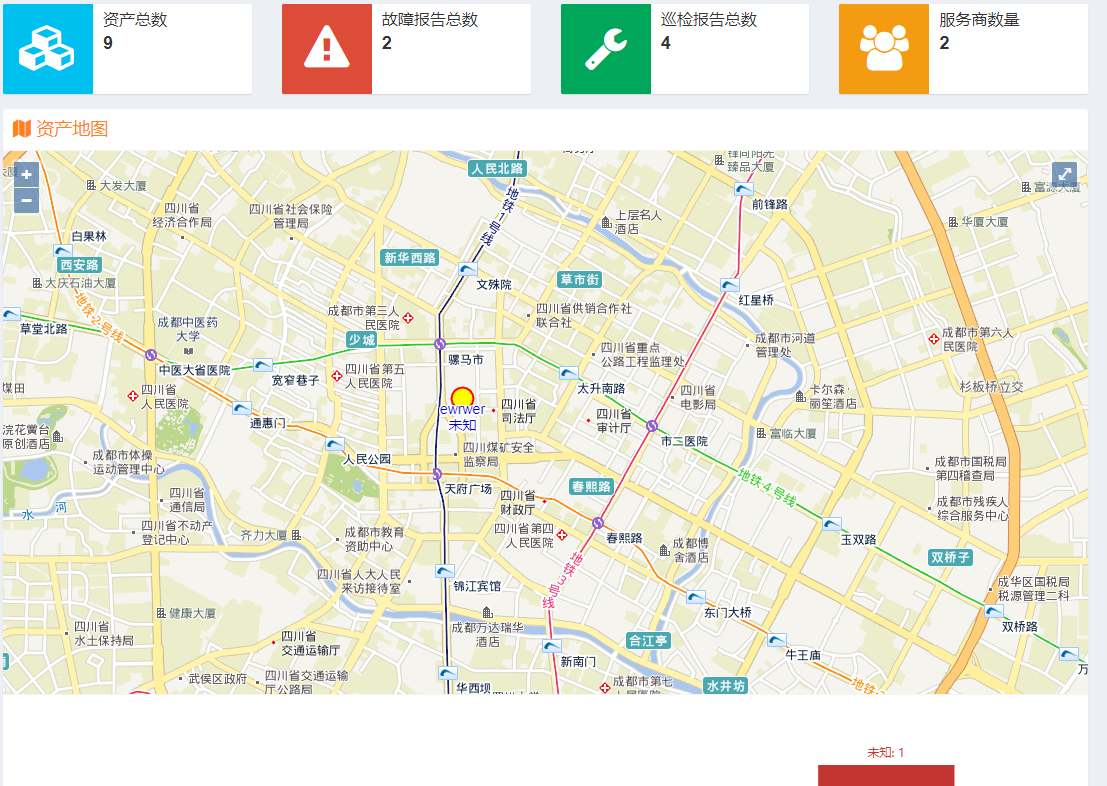Click the 人民北路 road label on map
Image resolution: width=1107 pixels, height=786 pixels.
(x=497, y=169)
